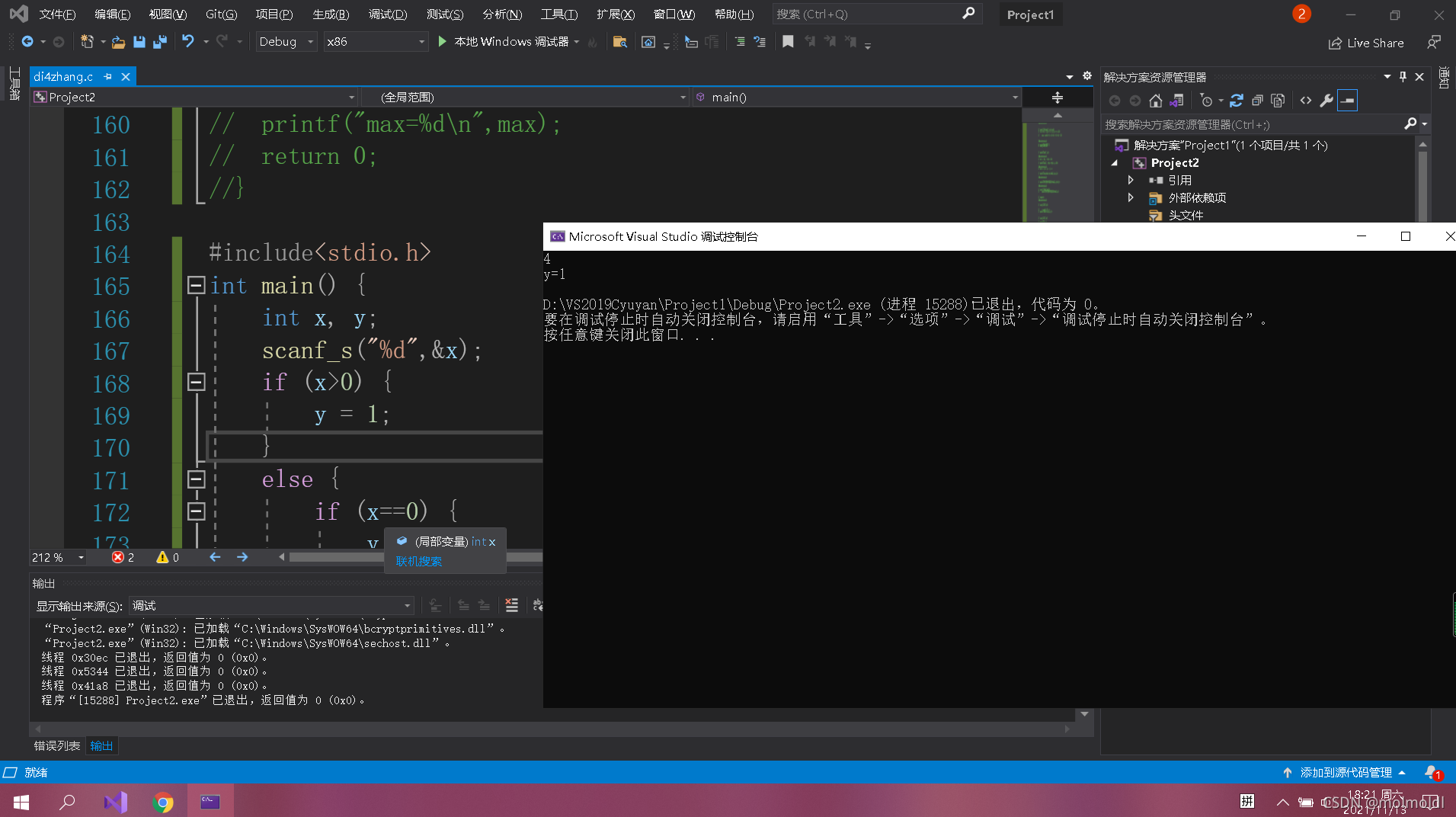Click the Sync/Refresh icon in Solution Explorer
This screenshot has height=817, width=1456.
pos(1237,101)
